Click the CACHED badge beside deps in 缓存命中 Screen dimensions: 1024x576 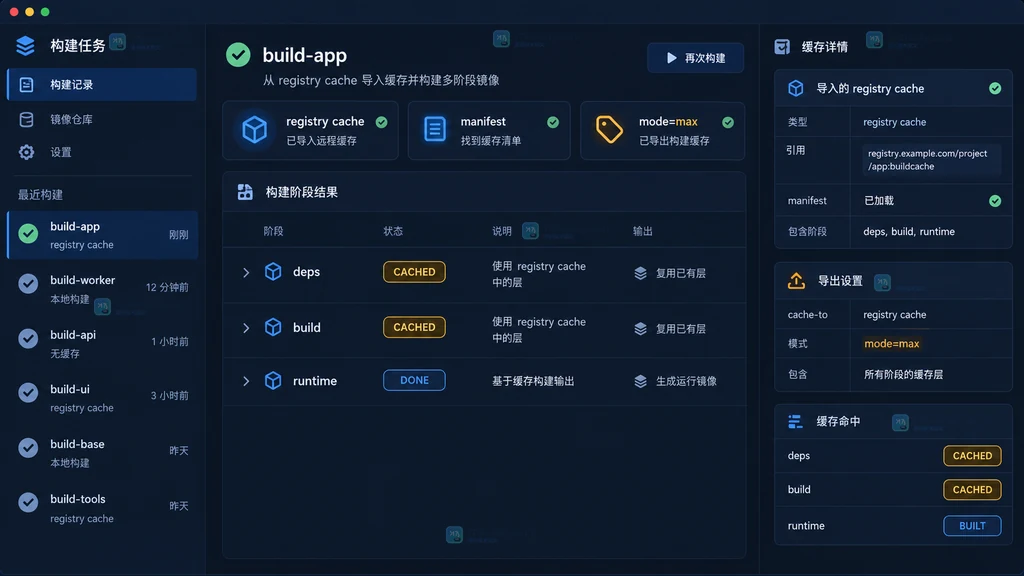(x=972, y=456)
